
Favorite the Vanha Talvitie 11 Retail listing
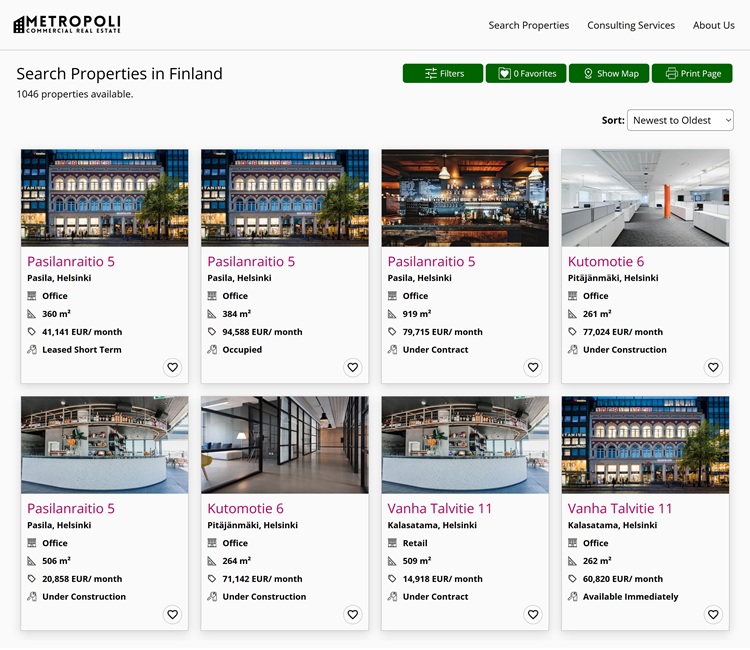coord(532,615)
